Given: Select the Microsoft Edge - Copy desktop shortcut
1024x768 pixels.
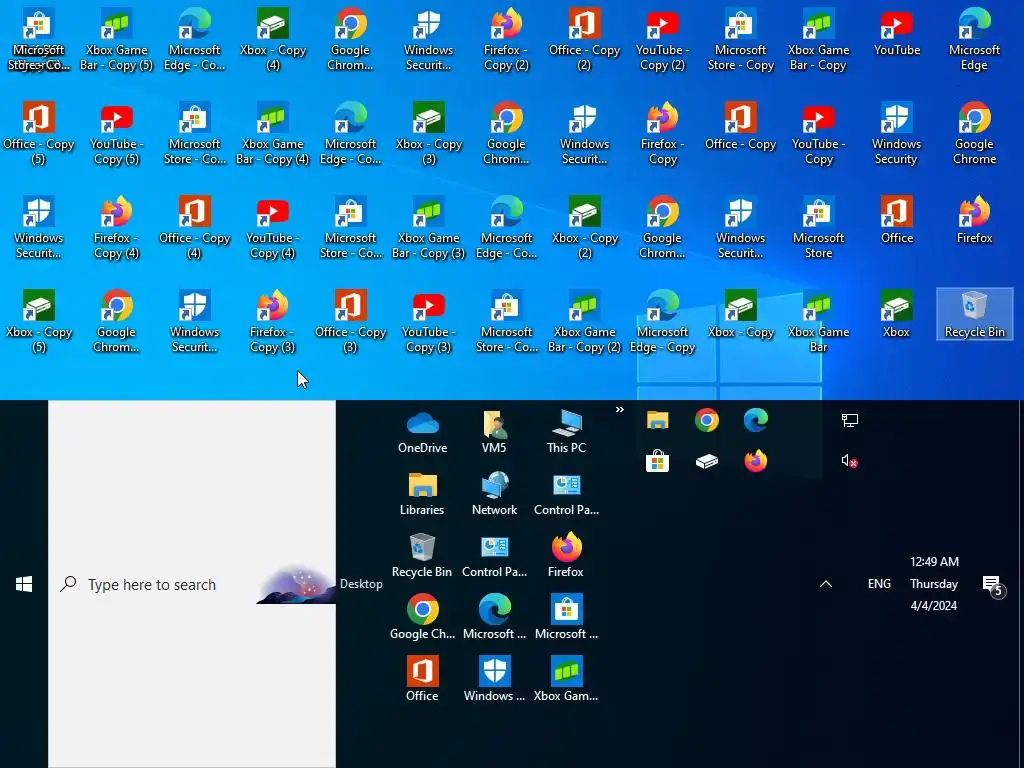Looking at the screenshot, I should tap(662, 323).
